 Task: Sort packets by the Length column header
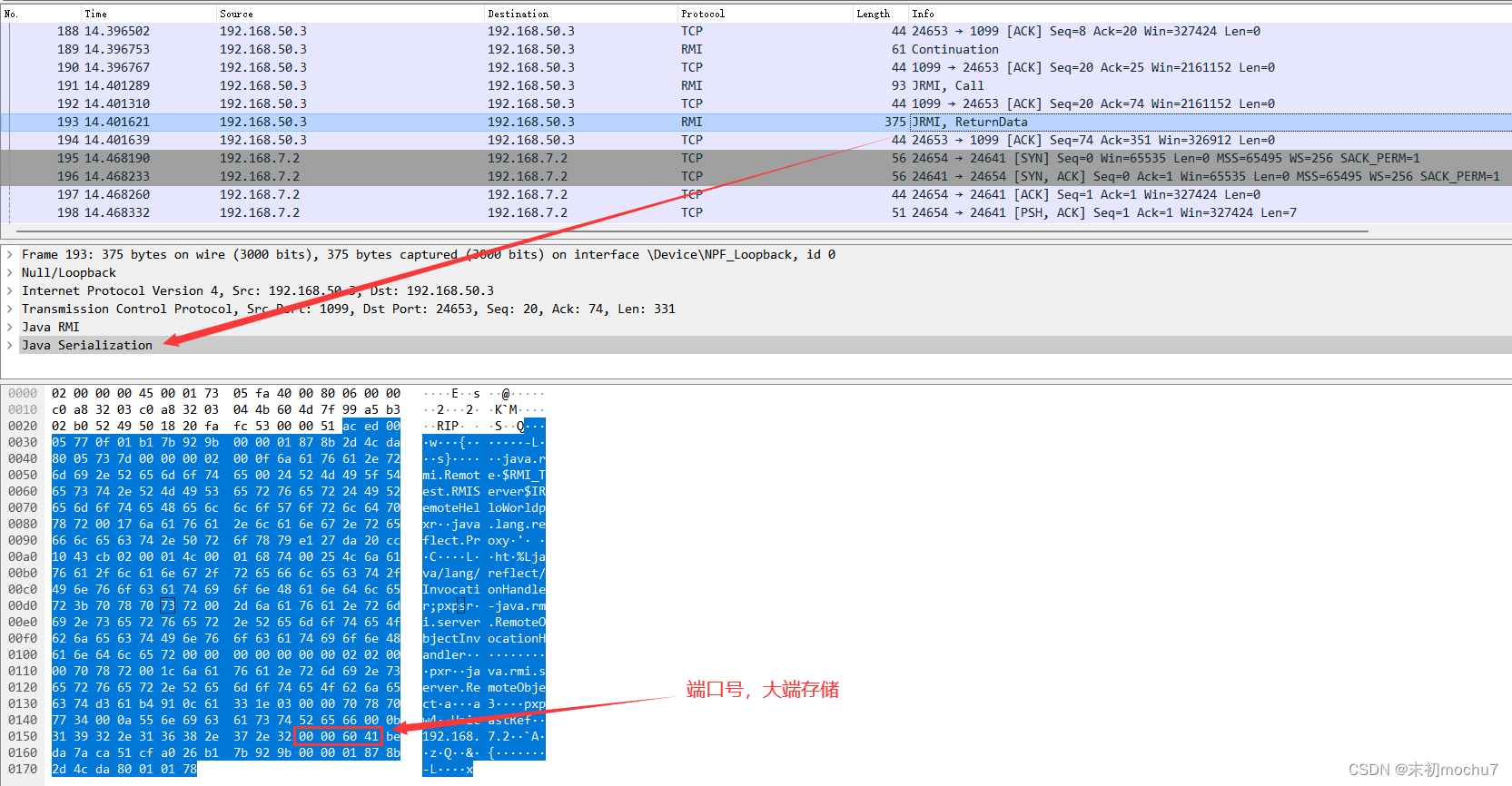[880, 14]
